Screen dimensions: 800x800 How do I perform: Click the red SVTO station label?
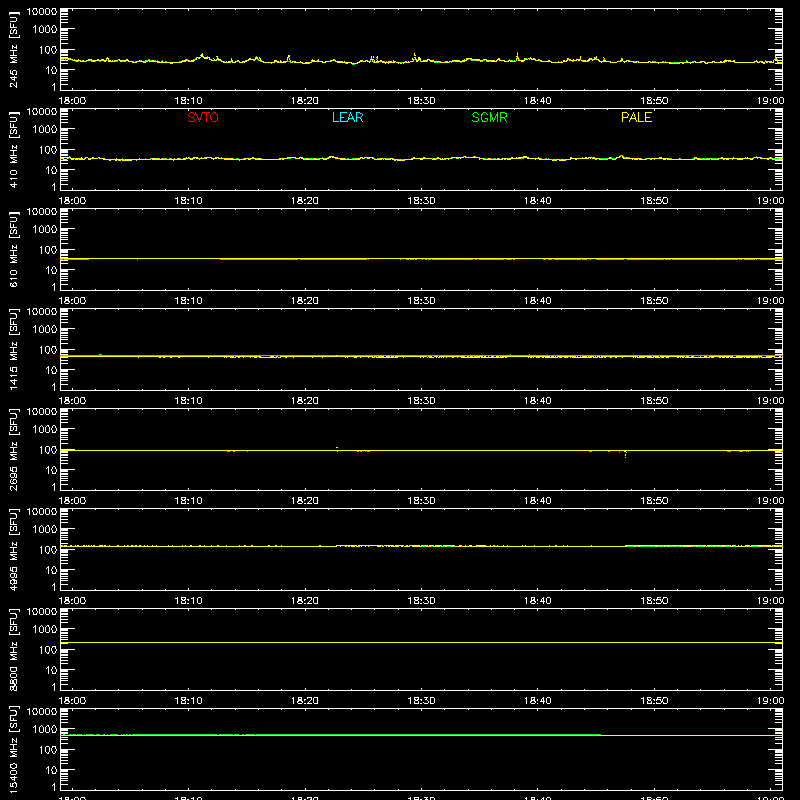coord(203,117)
